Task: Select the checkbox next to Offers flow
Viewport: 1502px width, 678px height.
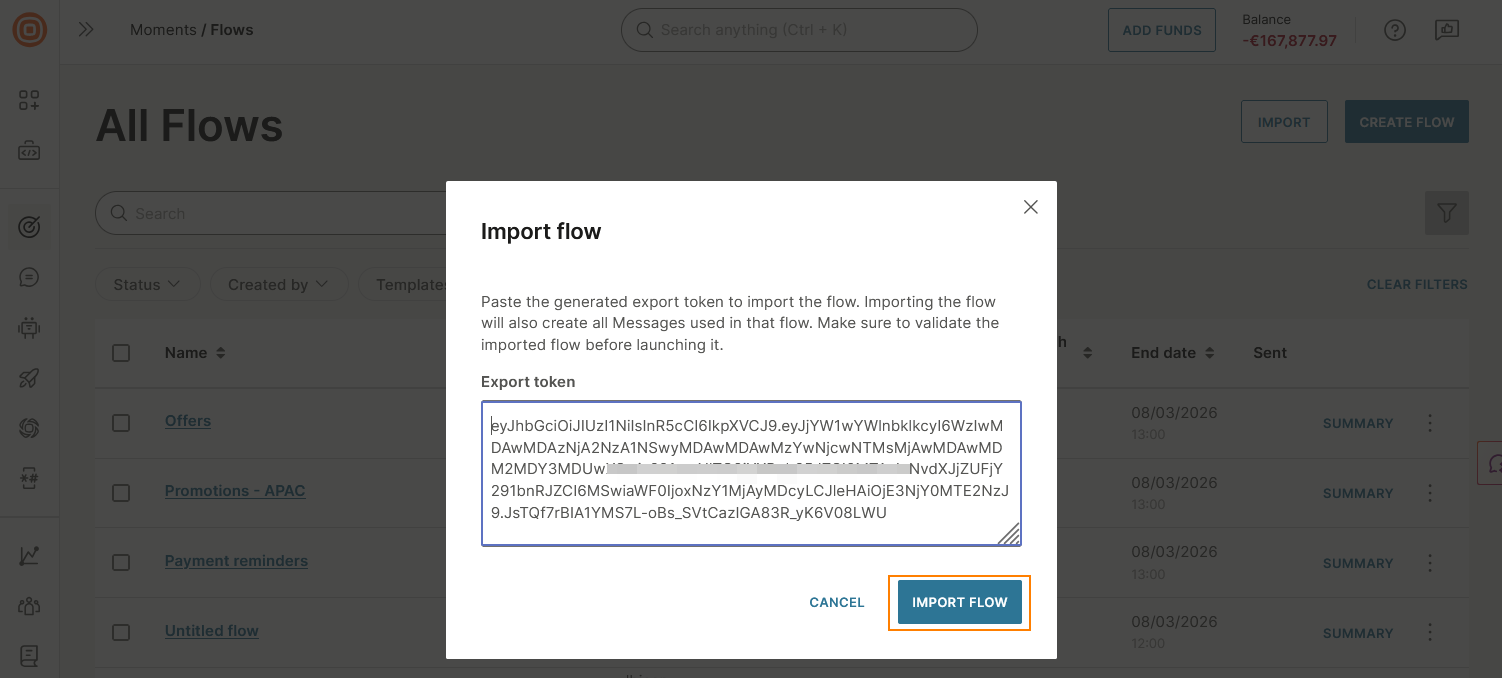Action: pos(121,422)
